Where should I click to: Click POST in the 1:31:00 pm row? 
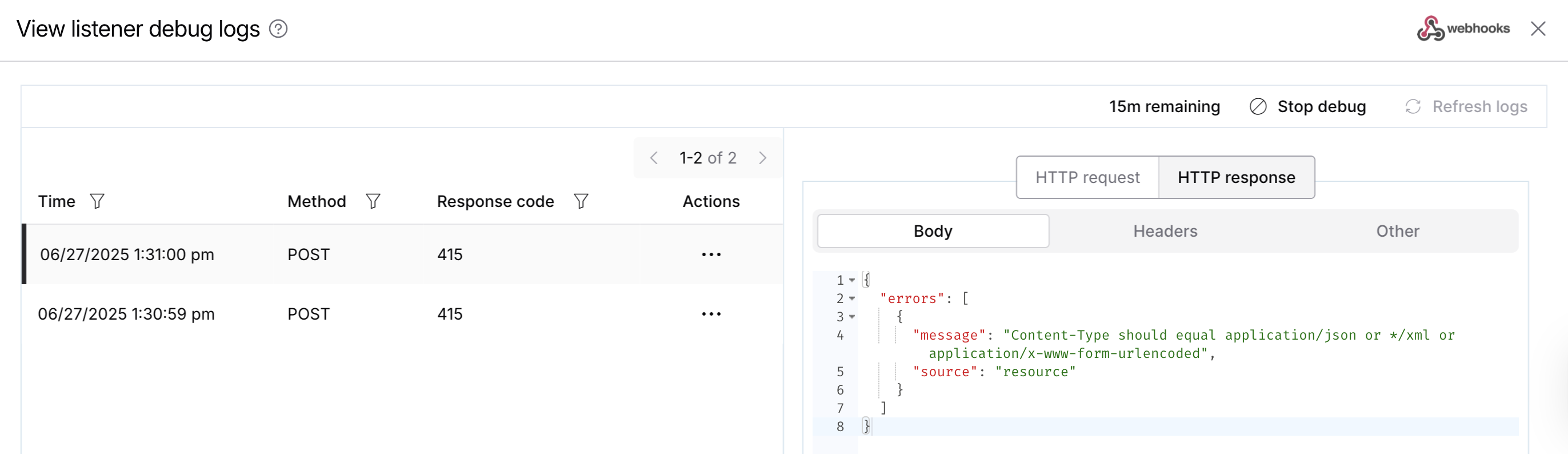pyautogui.click(x=308, y=254)
